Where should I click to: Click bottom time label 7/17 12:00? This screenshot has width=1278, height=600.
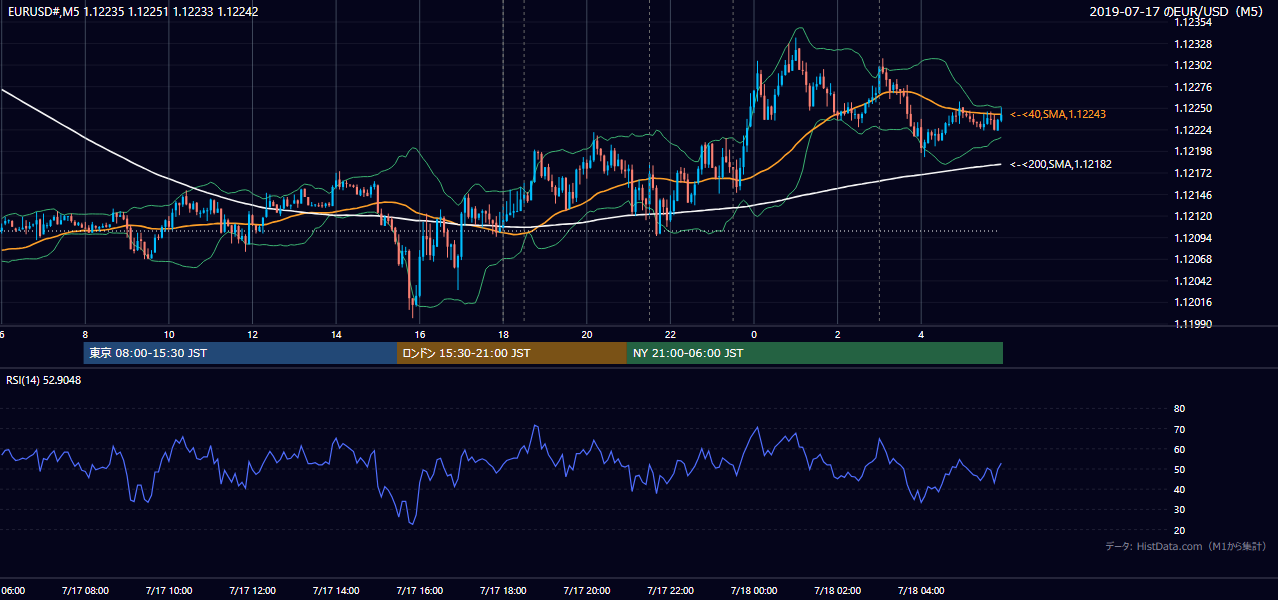click(x=252, y=591)
